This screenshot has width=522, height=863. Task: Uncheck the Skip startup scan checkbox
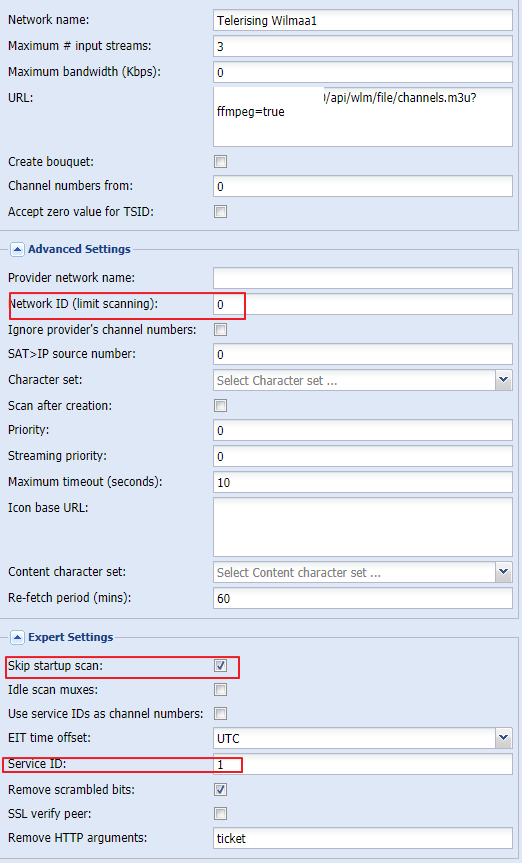[220, 666]
